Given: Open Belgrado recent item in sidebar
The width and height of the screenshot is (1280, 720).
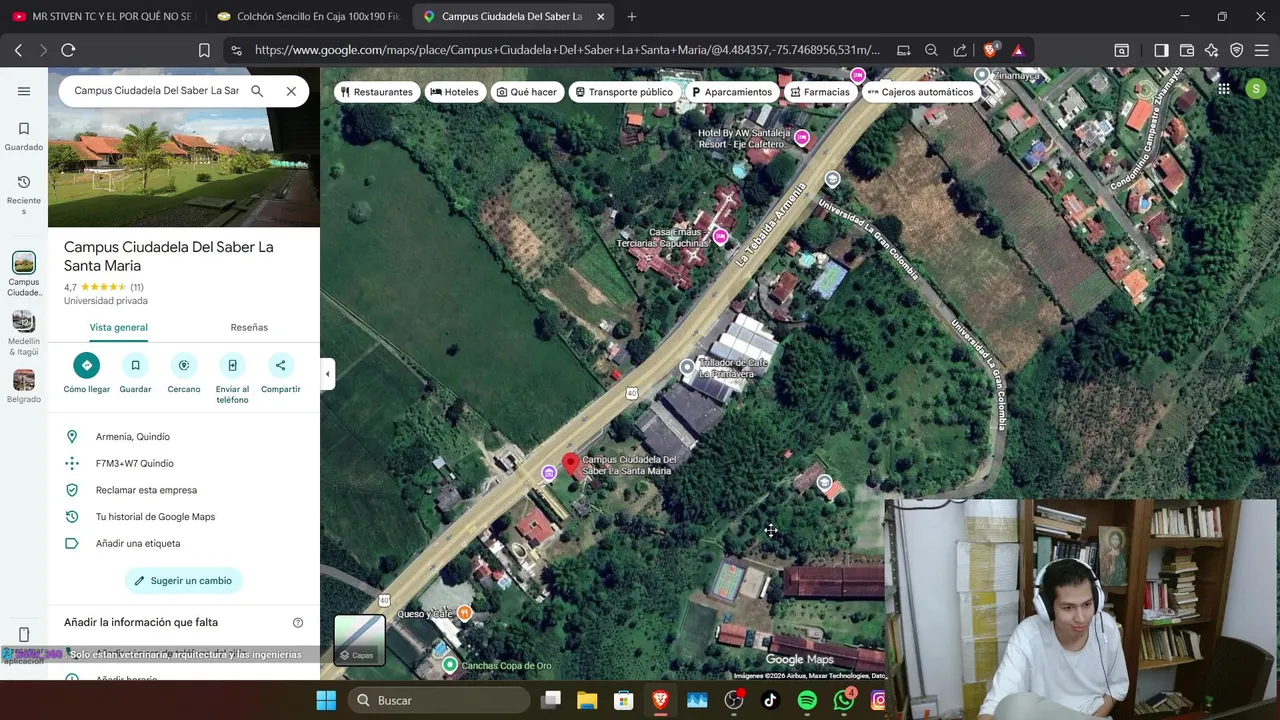Looking at the screenshot, I should click(x=24, y=386).
